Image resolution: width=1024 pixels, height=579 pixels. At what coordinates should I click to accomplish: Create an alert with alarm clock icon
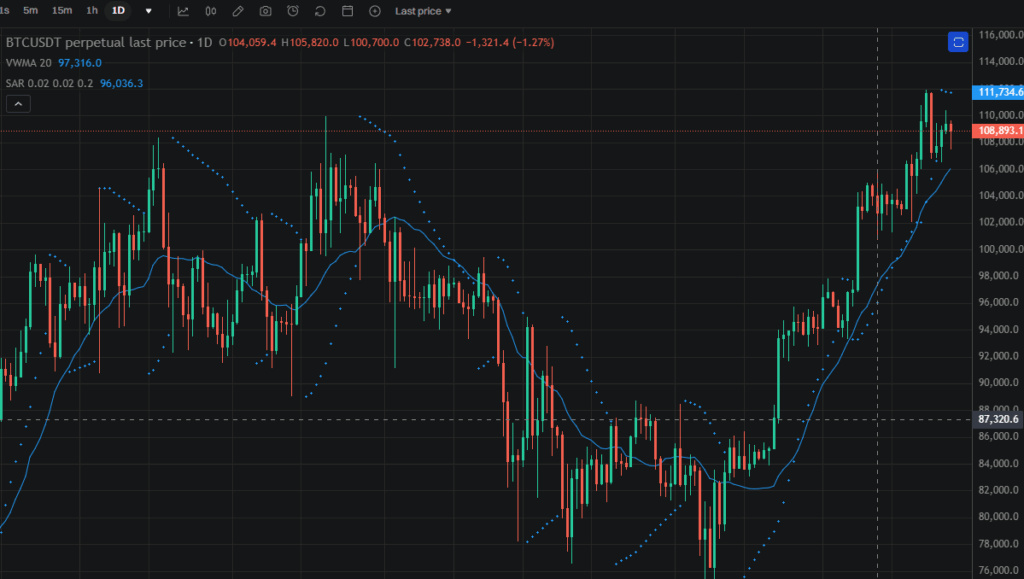coord(291,11)
